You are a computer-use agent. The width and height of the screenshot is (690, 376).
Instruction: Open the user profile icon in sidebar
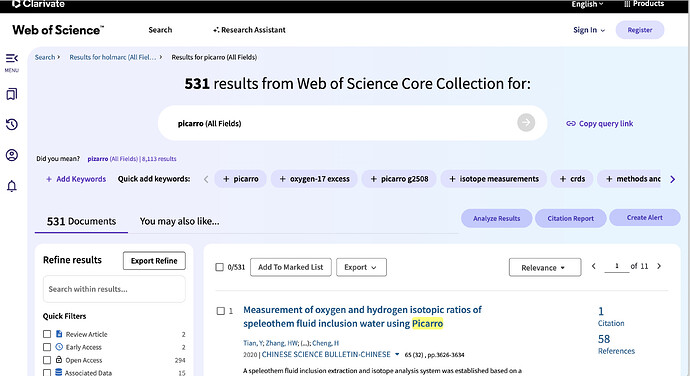click(11, 155)
